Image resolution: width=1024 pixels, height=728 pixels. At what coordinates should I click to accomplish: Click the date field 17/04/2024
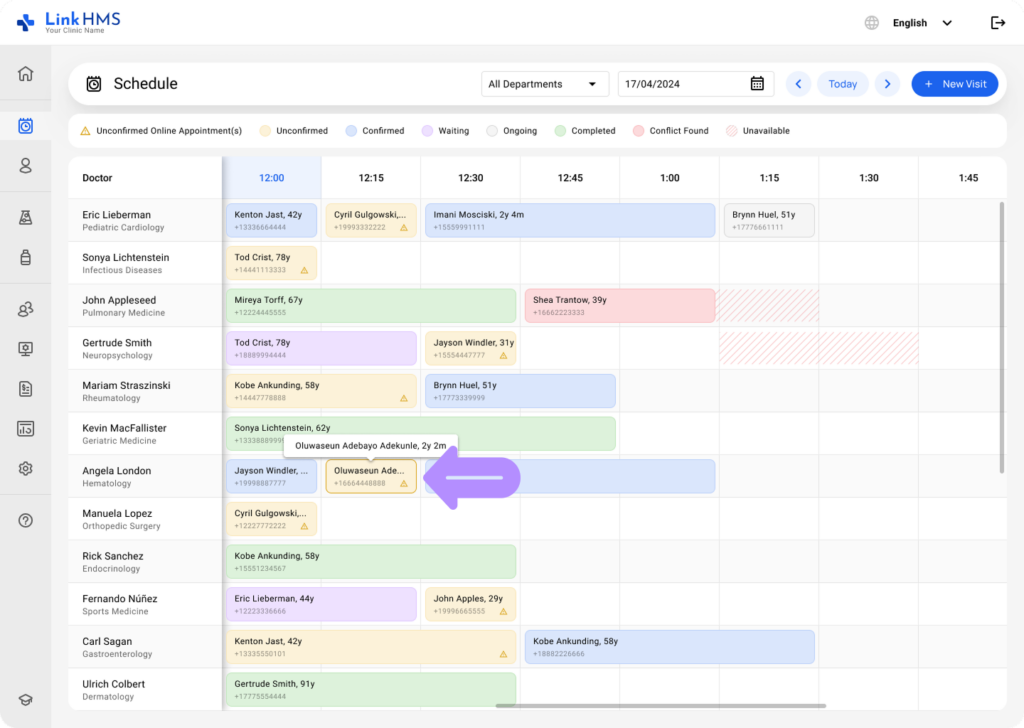pyautogui.click(x=696, y=84)
